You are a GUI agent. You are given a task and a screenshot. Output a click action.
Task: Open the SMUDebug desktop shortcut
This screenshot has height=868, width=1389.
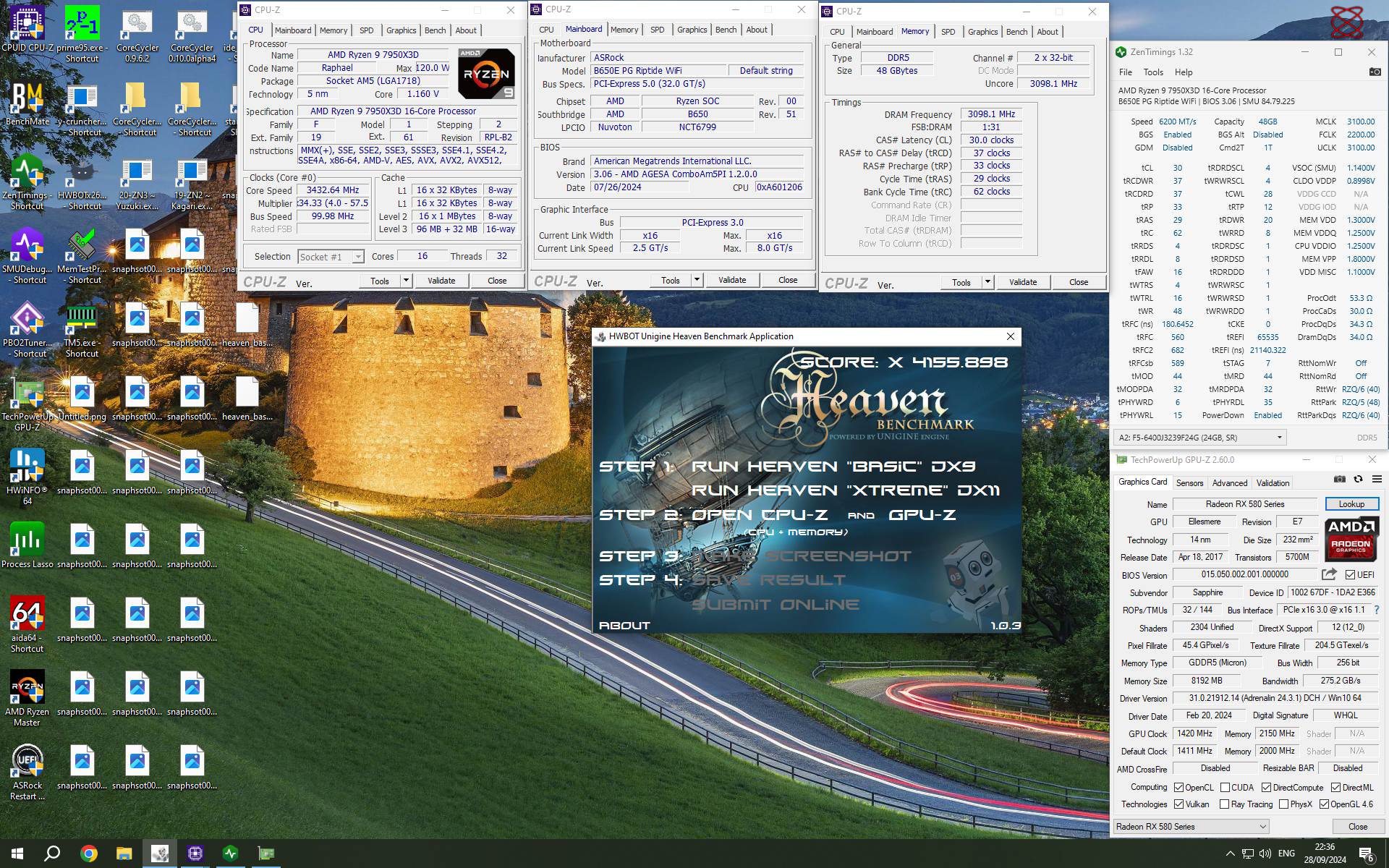coord(27,256)
